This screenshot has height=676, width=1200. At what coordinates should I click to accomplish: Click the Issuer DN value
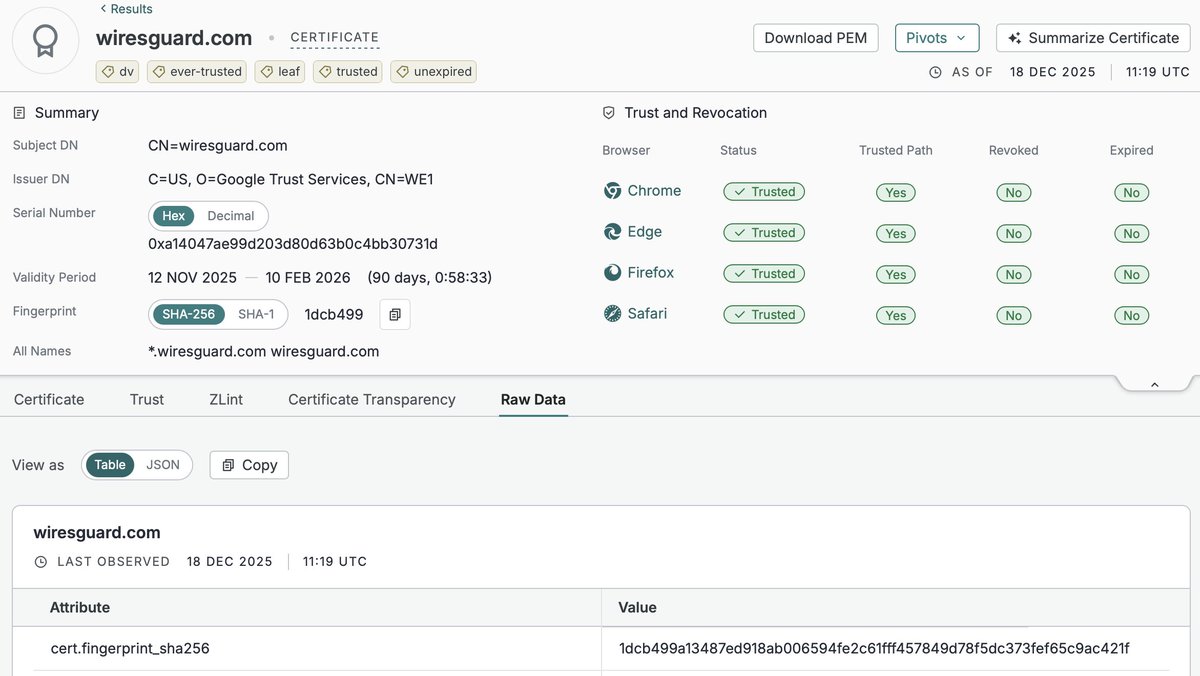(x=291, y=180)
